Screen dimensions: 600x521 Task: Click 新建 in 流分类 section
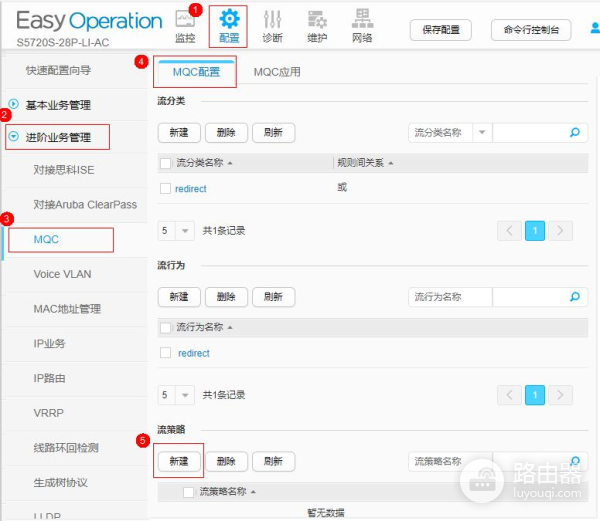click(x=179, y=132)
